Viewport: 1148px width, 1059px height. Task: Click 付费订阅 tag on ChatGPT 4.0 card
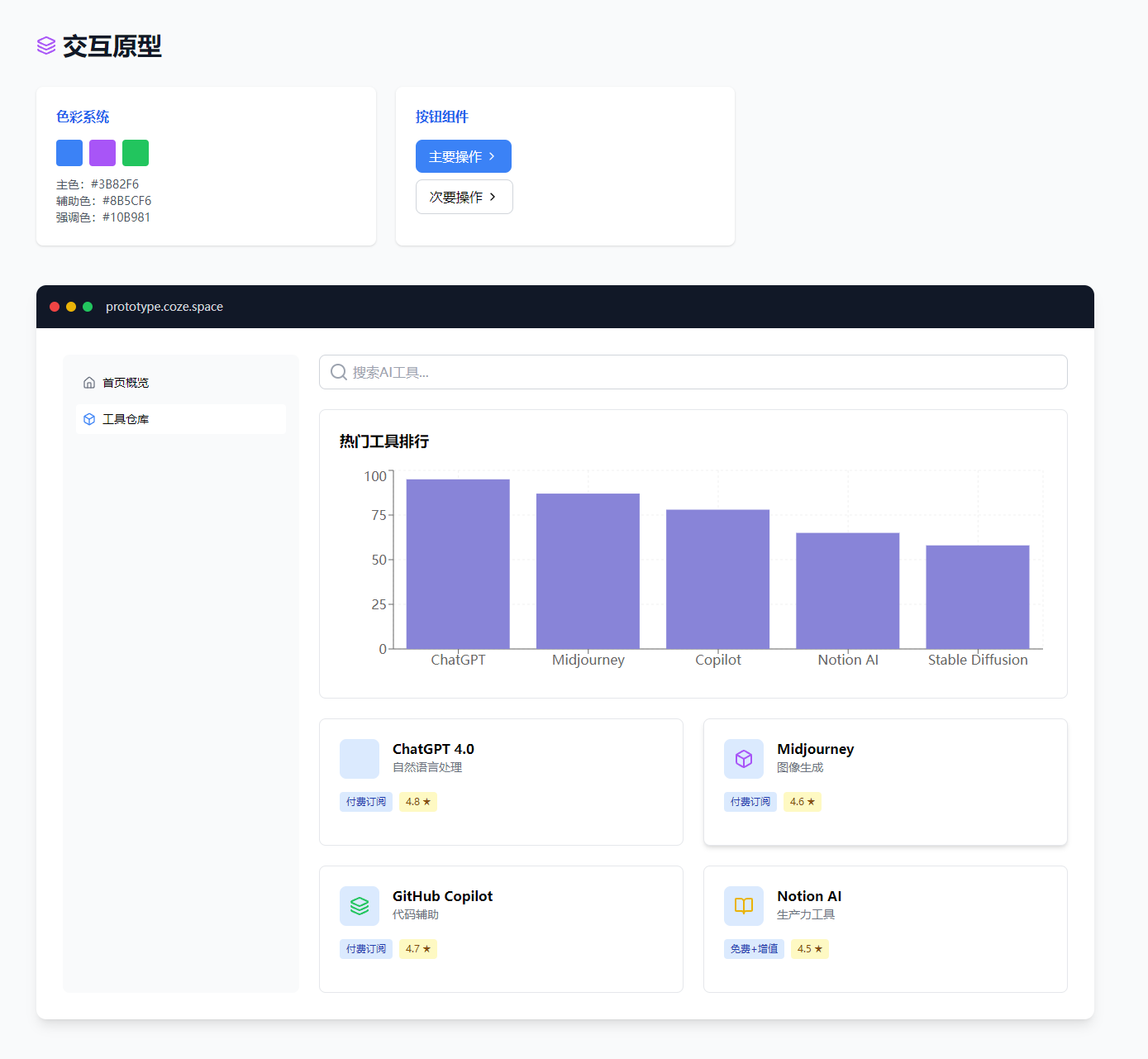[x=366, y=802]
